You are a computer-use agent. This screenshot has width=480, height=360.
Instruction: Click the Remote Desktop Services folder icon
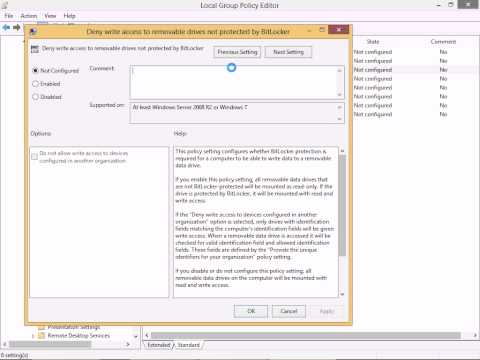[x=41, y=336]
